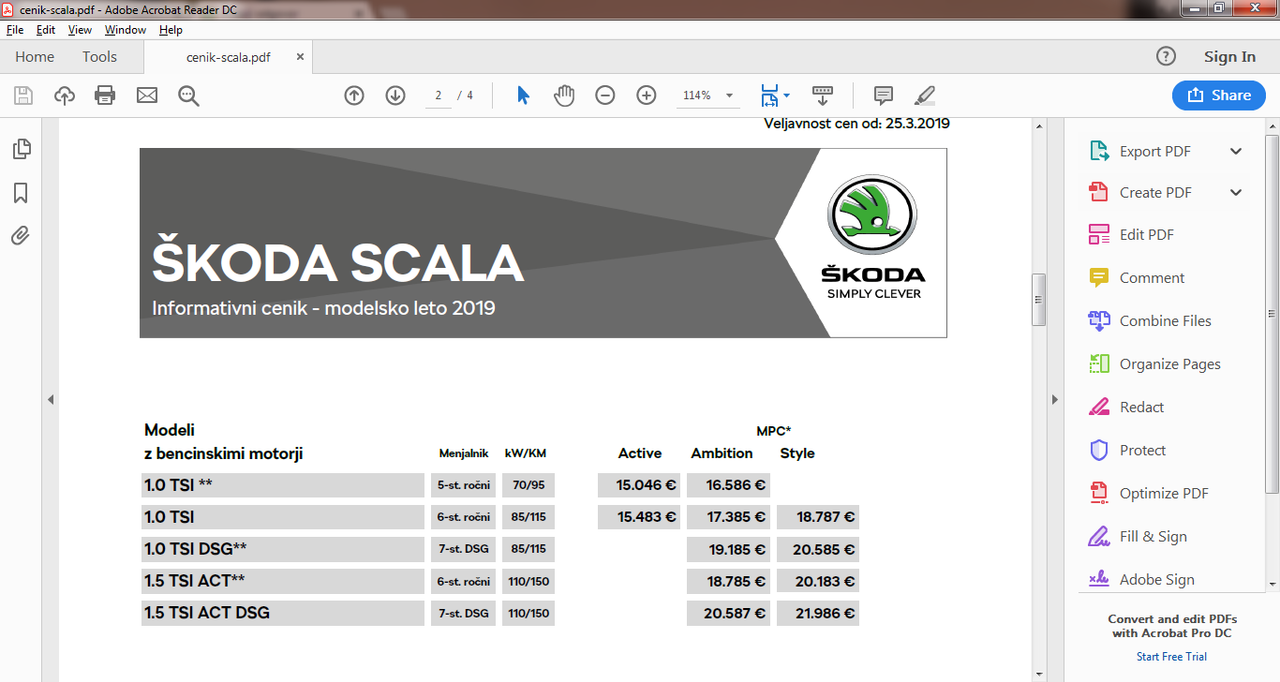Select the arrow selection tool
The height and width of the screenshot is (682, 1280).
523,96
